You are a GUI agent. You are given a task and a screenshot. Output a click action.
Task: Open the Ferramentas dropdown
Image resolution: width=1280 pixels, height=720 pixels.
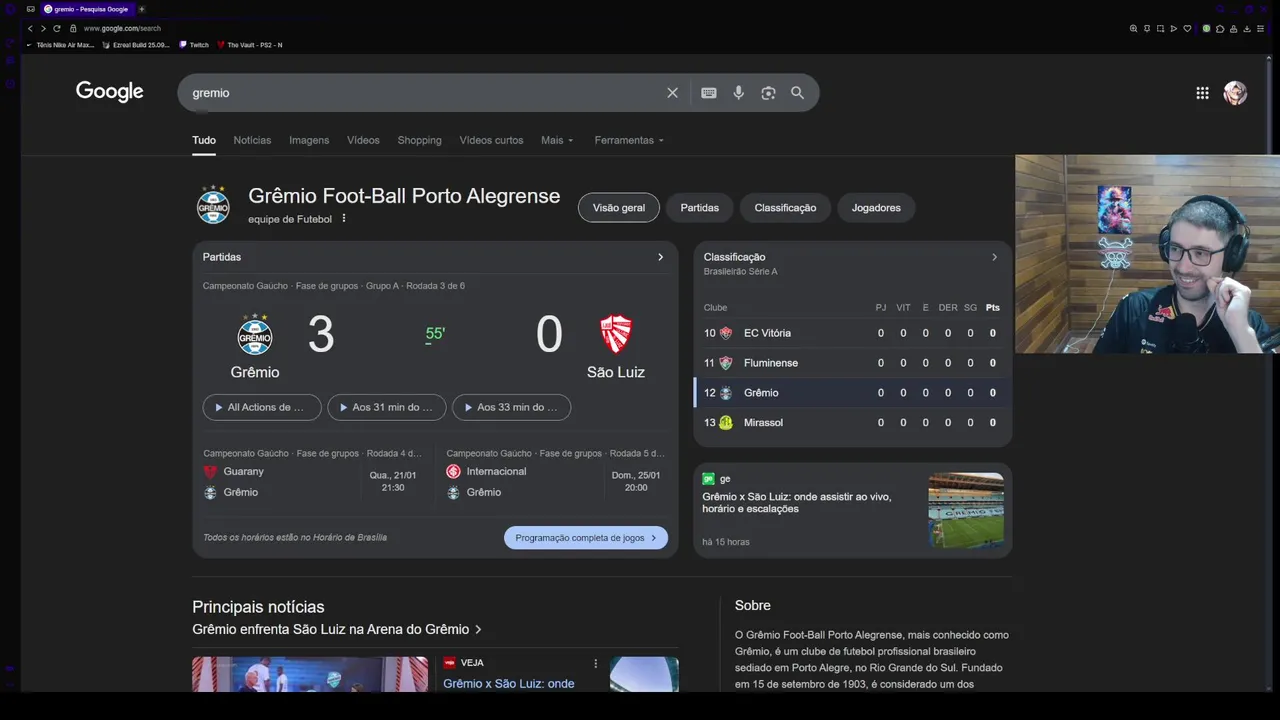coord(629,140)
